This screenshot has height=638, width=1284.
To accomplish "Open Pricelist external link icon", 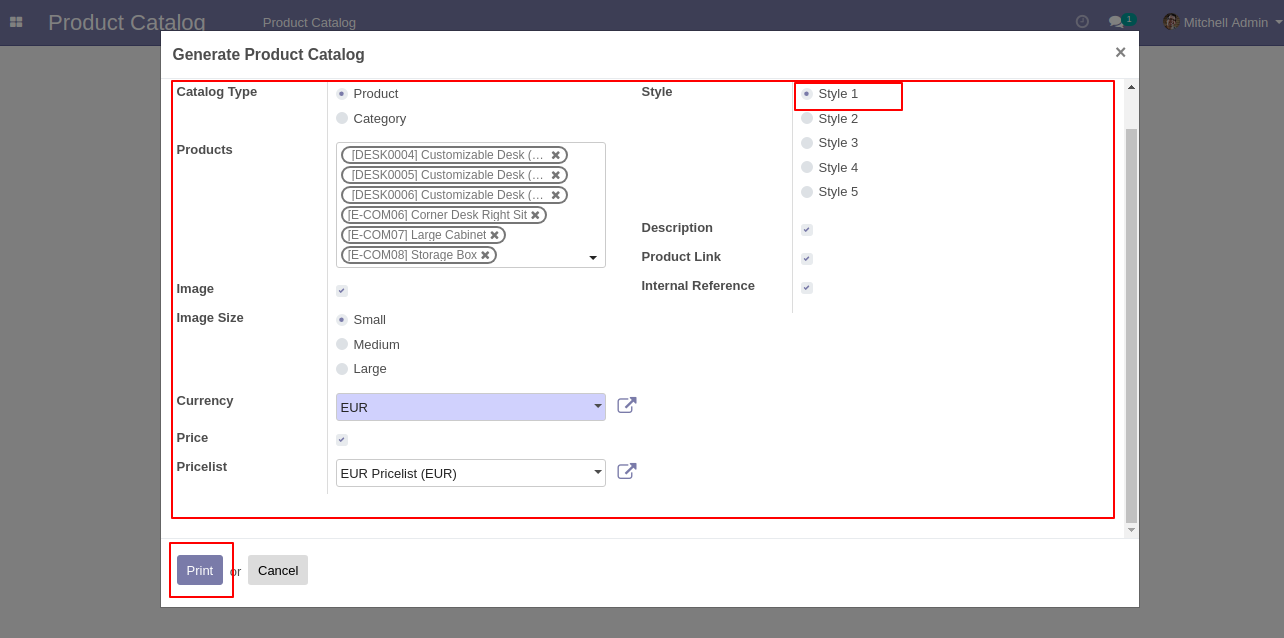I will [x=627, y=472].
